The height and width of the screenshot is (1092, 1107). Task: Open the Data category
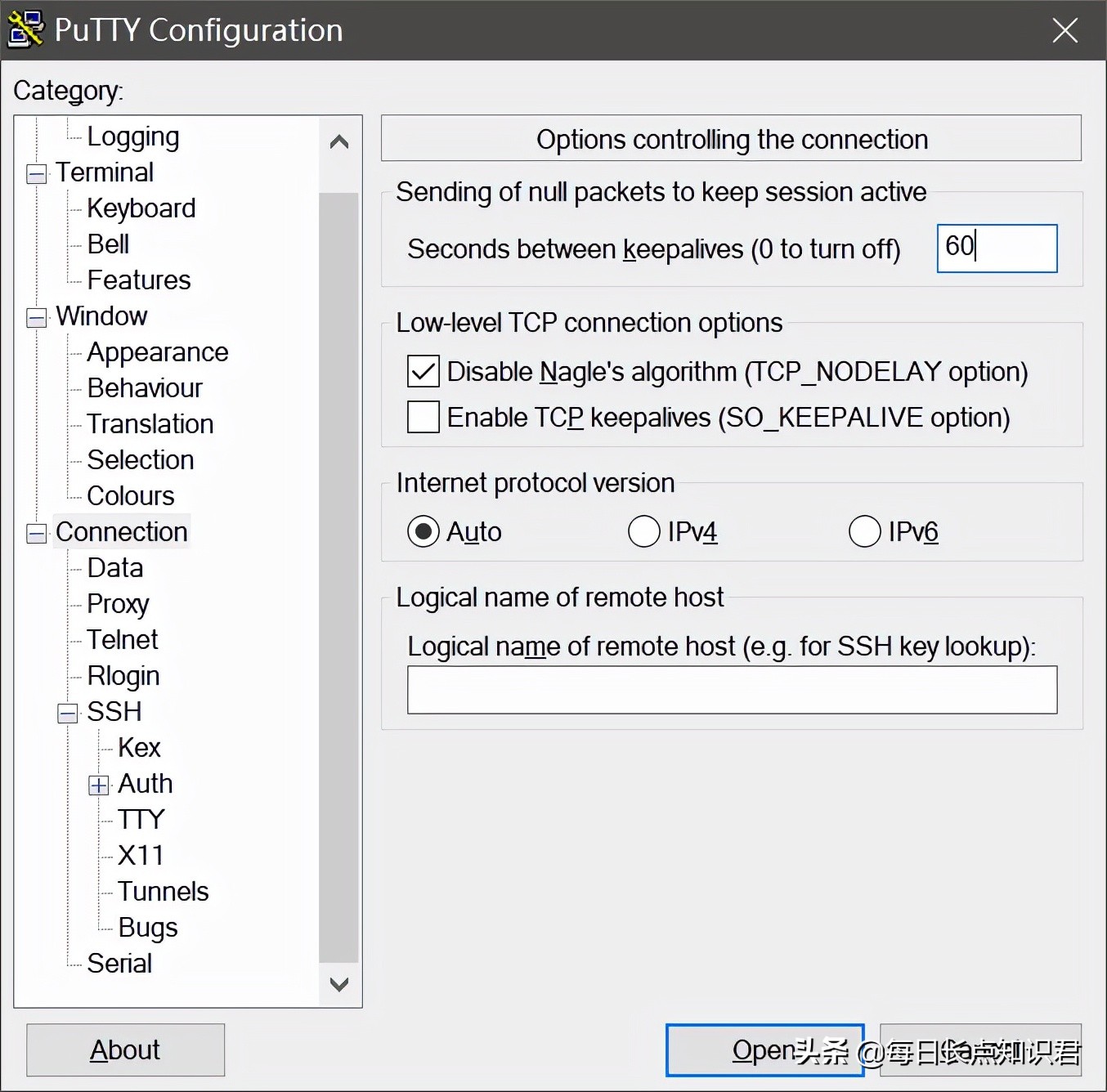point(115,568)
